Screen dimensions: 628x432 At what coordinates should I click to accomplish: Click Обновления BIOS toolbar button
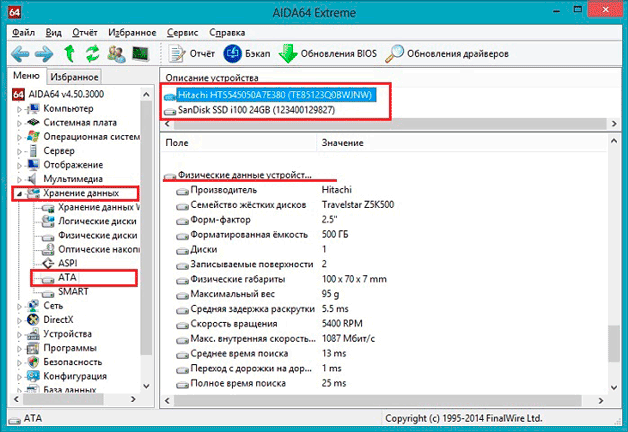[328, 54]
